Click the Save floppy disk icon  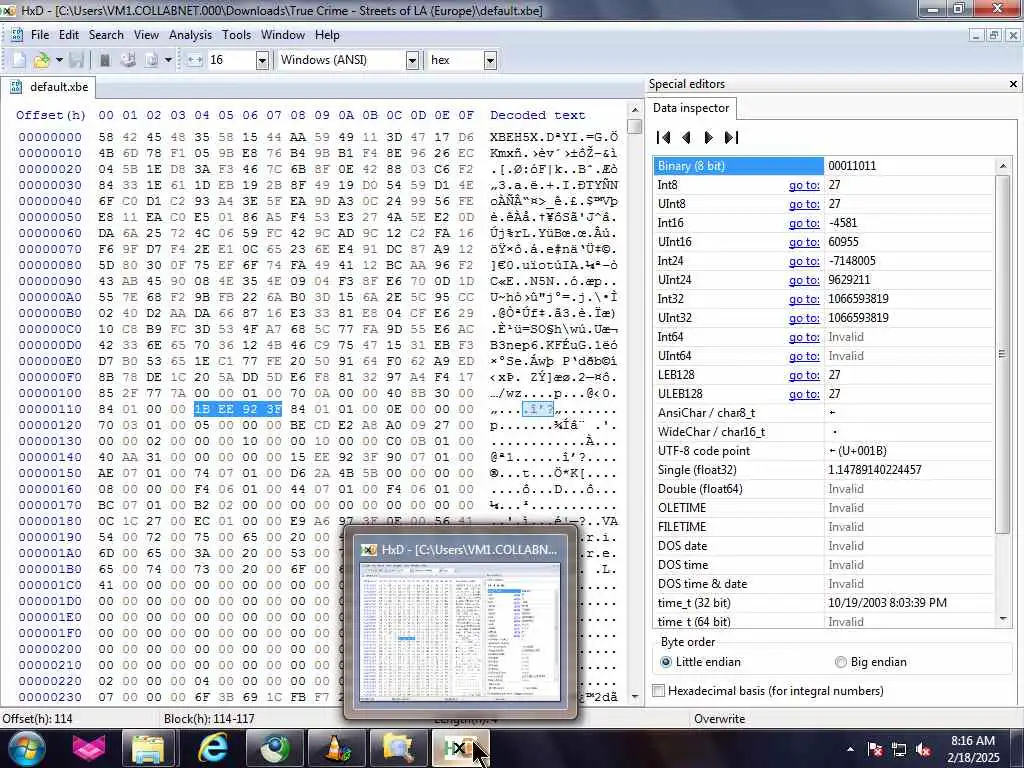coord(77,60)
